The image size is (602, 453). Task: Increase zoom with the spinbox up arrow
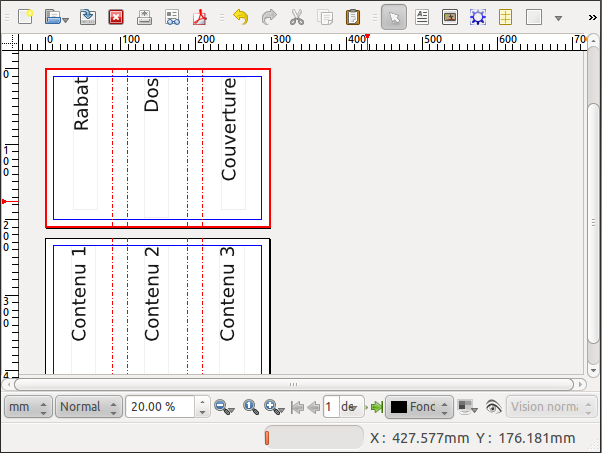(202, 402)
